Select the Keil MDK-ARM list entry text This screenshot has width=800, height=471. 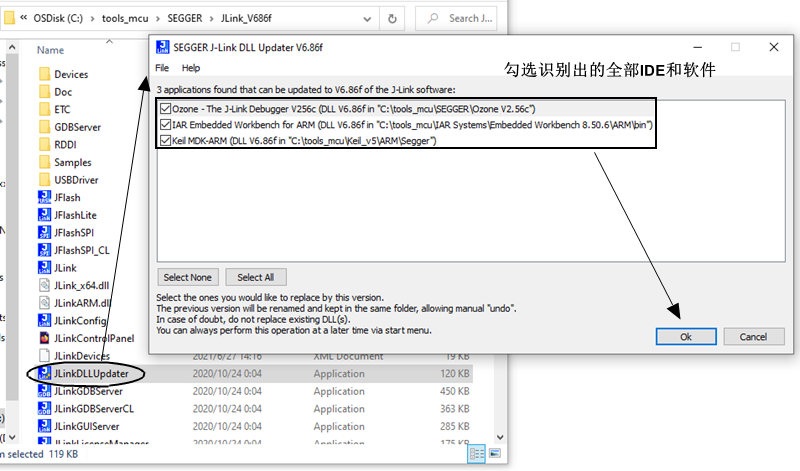[304, 140]
